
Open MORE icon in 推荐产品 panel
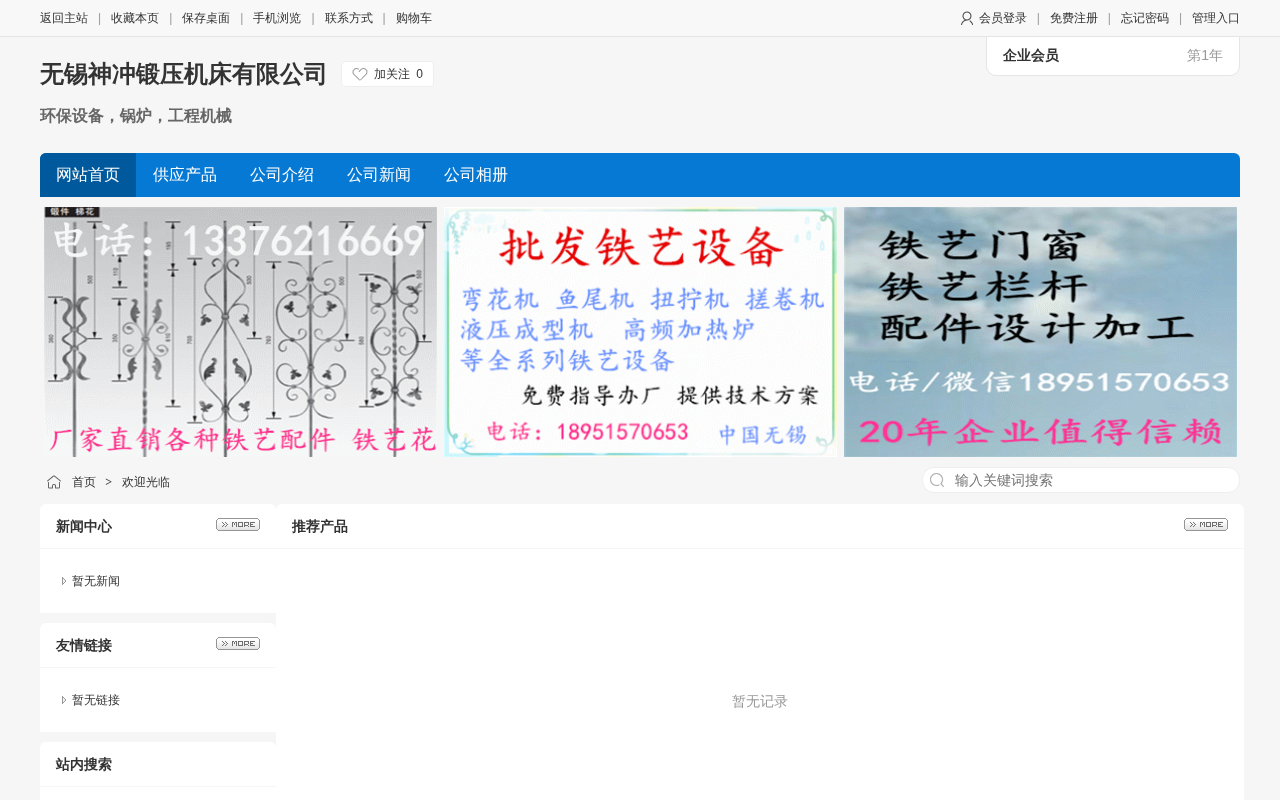pos(1206,524)
